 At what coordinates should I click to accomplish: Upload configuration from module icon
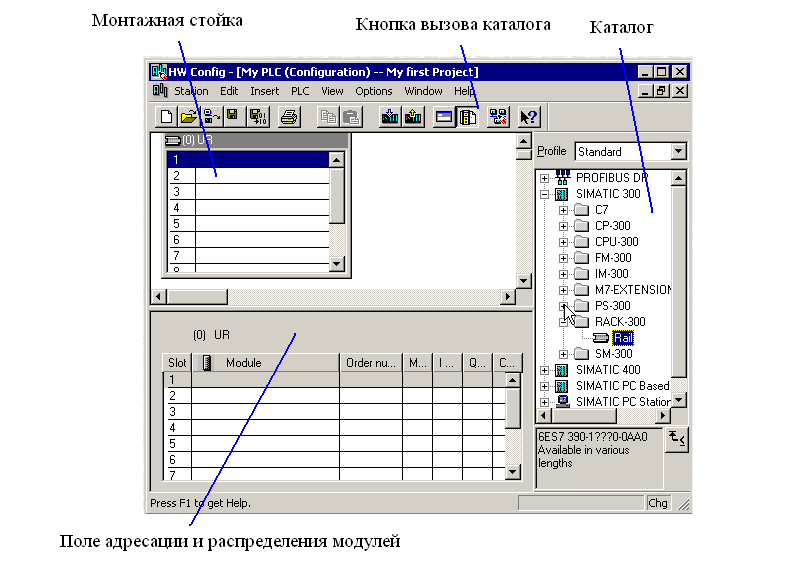coord(413,117)
